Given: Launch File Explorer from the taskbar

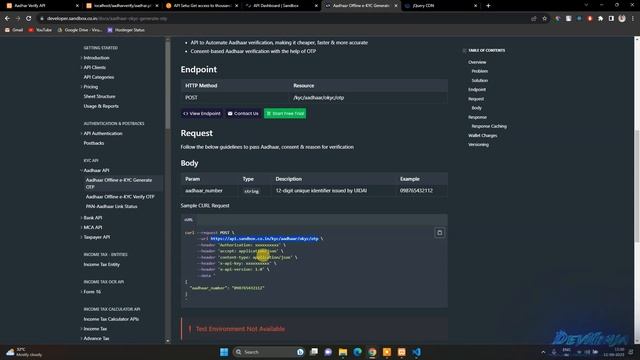Looking at the screenshot, I should [x=343, y=352].
